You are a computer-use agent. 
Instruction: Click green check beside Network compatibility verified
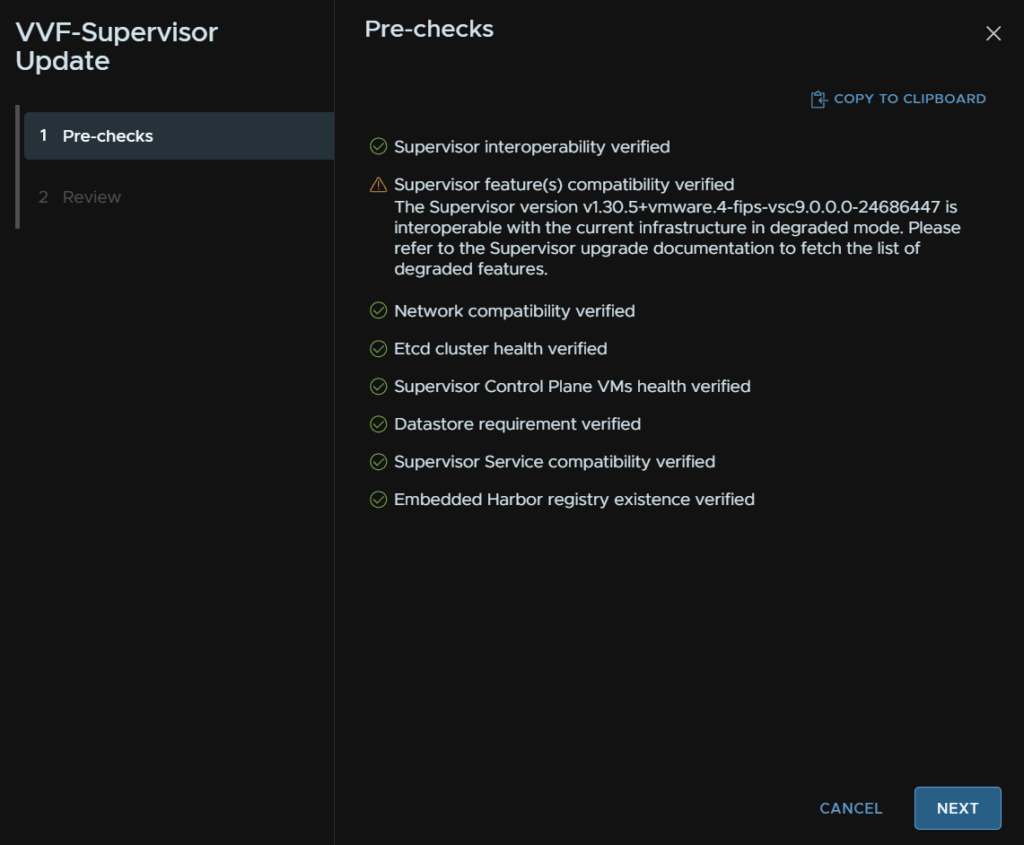[378, 311]
